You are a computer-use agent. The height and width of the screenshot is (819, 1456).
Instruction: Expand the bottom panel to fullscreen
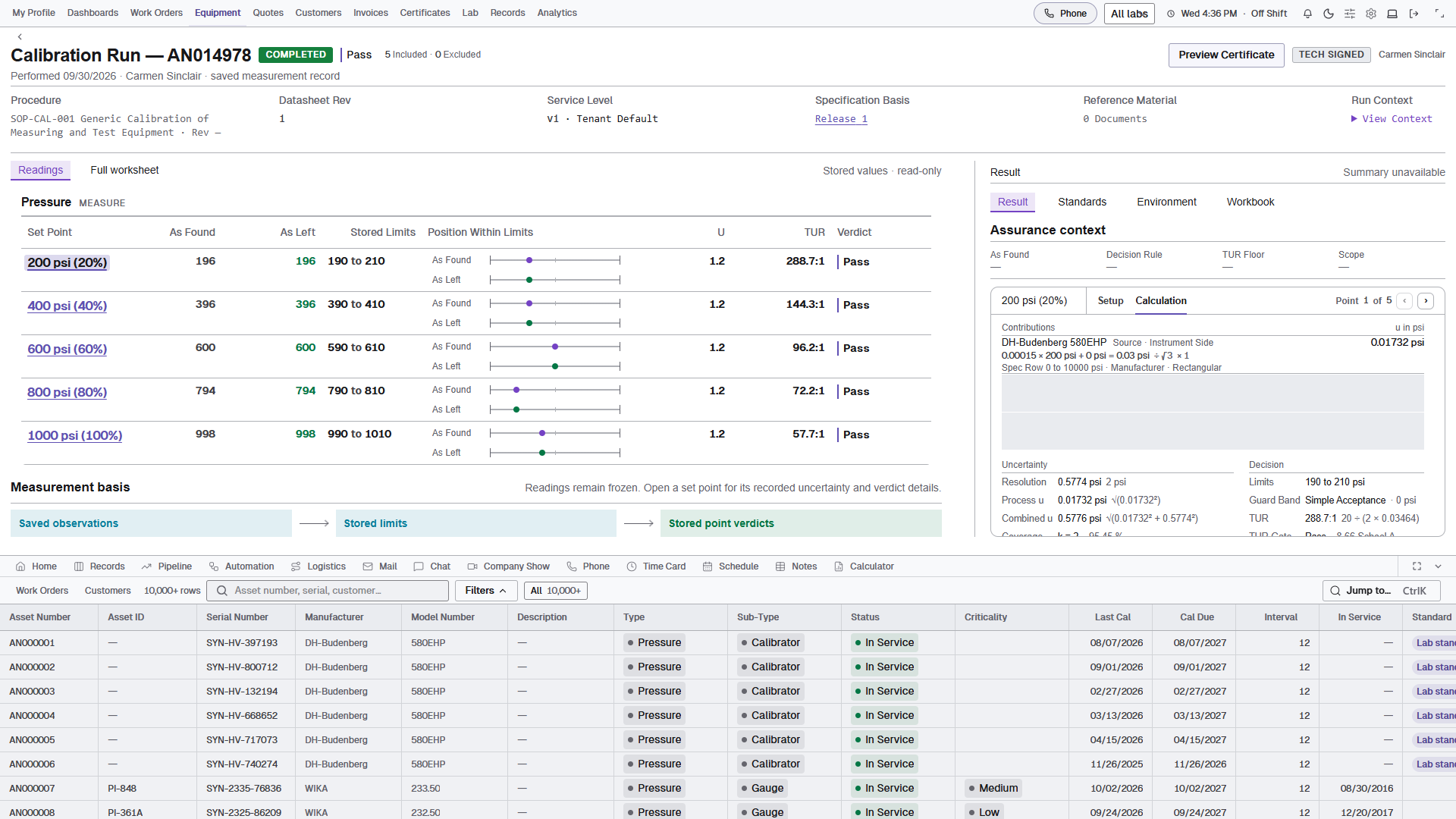pos(1417,566)
